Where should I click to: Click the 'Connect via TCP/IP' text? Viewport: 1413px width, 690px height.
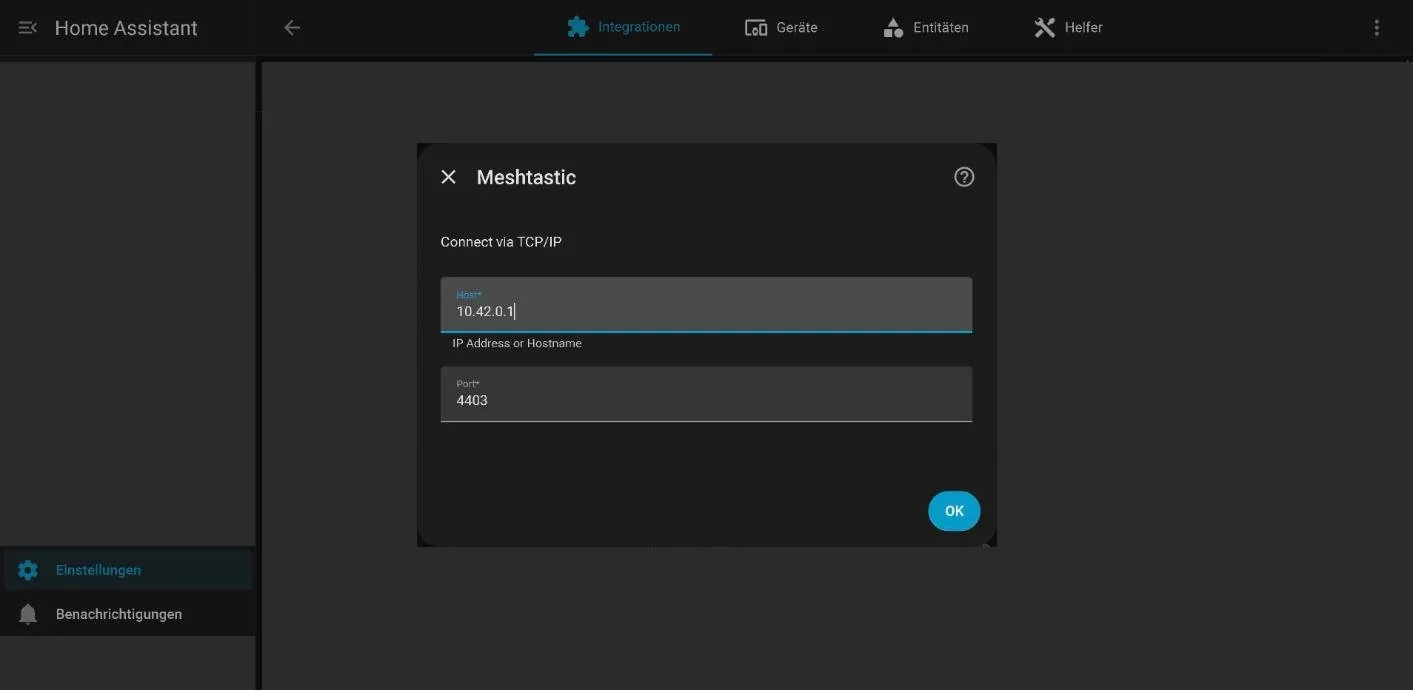(501, 242)
